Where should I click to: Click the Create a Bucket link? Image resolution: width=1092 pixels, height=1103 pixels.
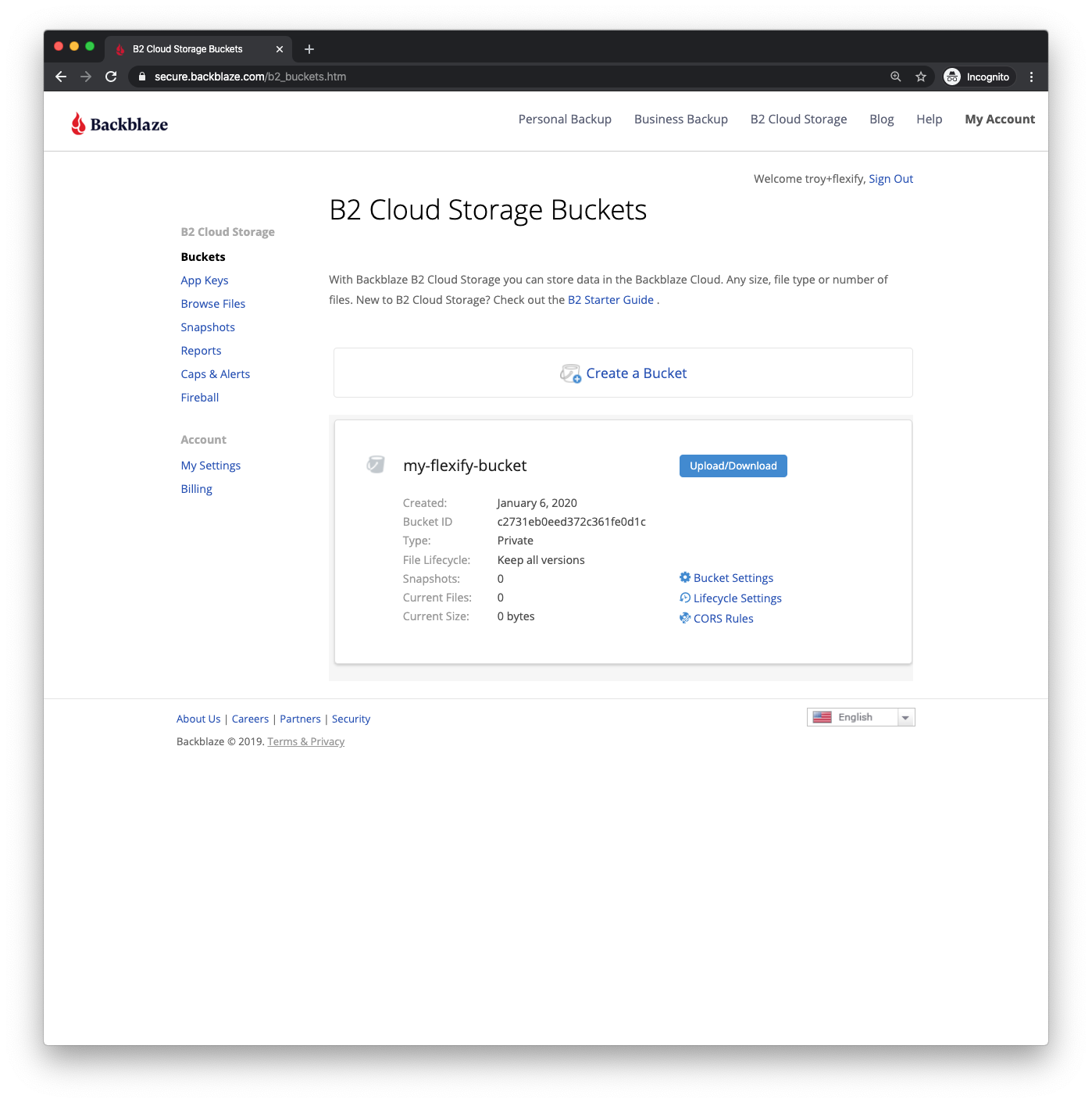(637, 373)
